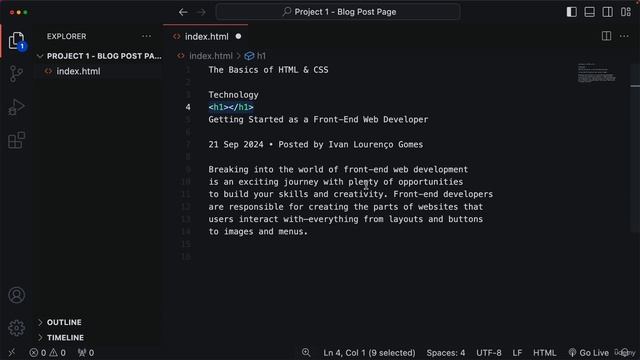The image size is (640, 360).
Task: Open Explorer views and more actions menu
Action: [x=147, y=36]
